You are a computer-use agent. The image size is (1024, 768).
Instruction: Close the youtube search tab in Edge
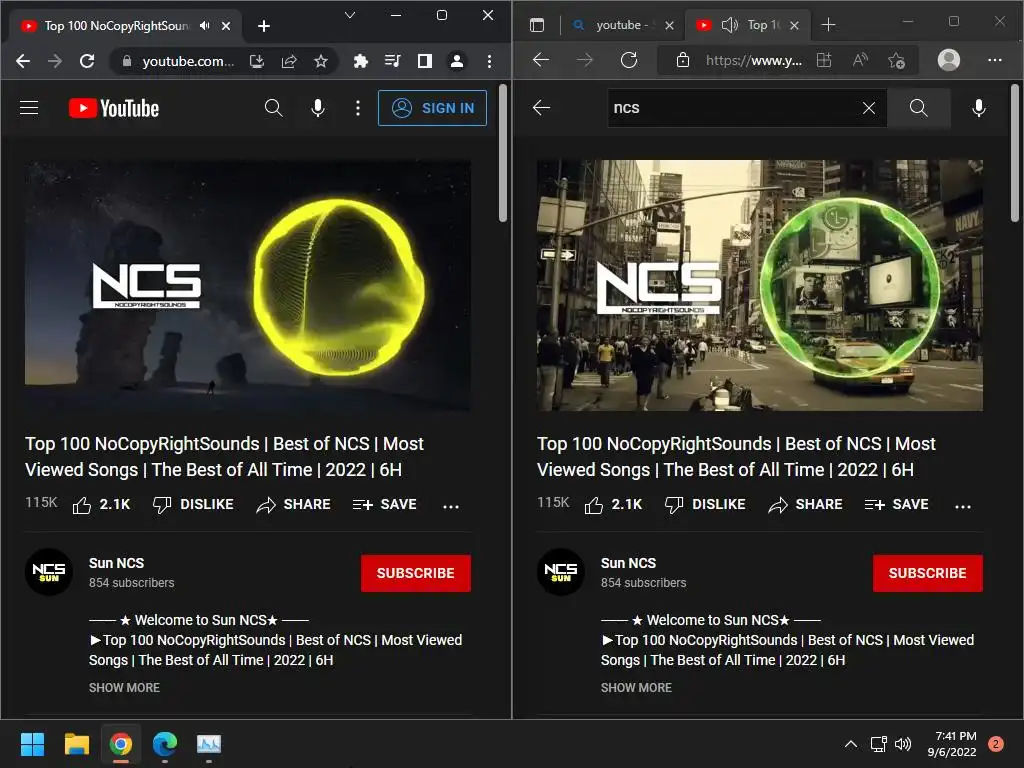[669, 25]
